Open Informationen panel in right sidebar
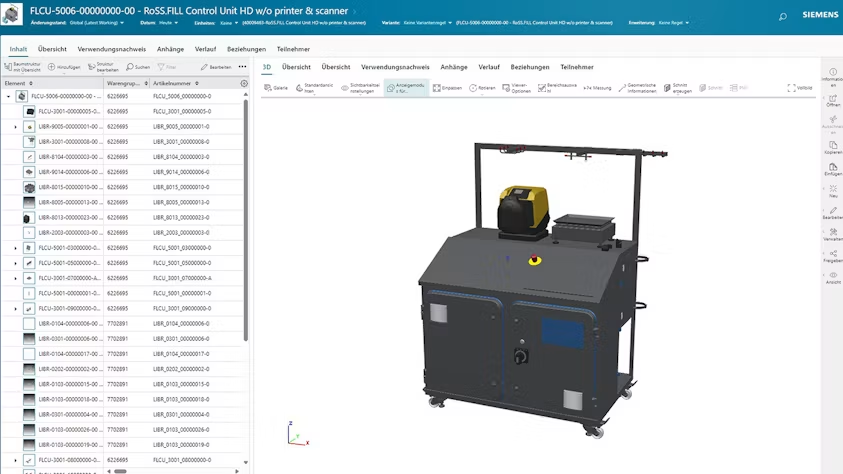The height and width of the screenshot is (474, 843). (833, 78)
